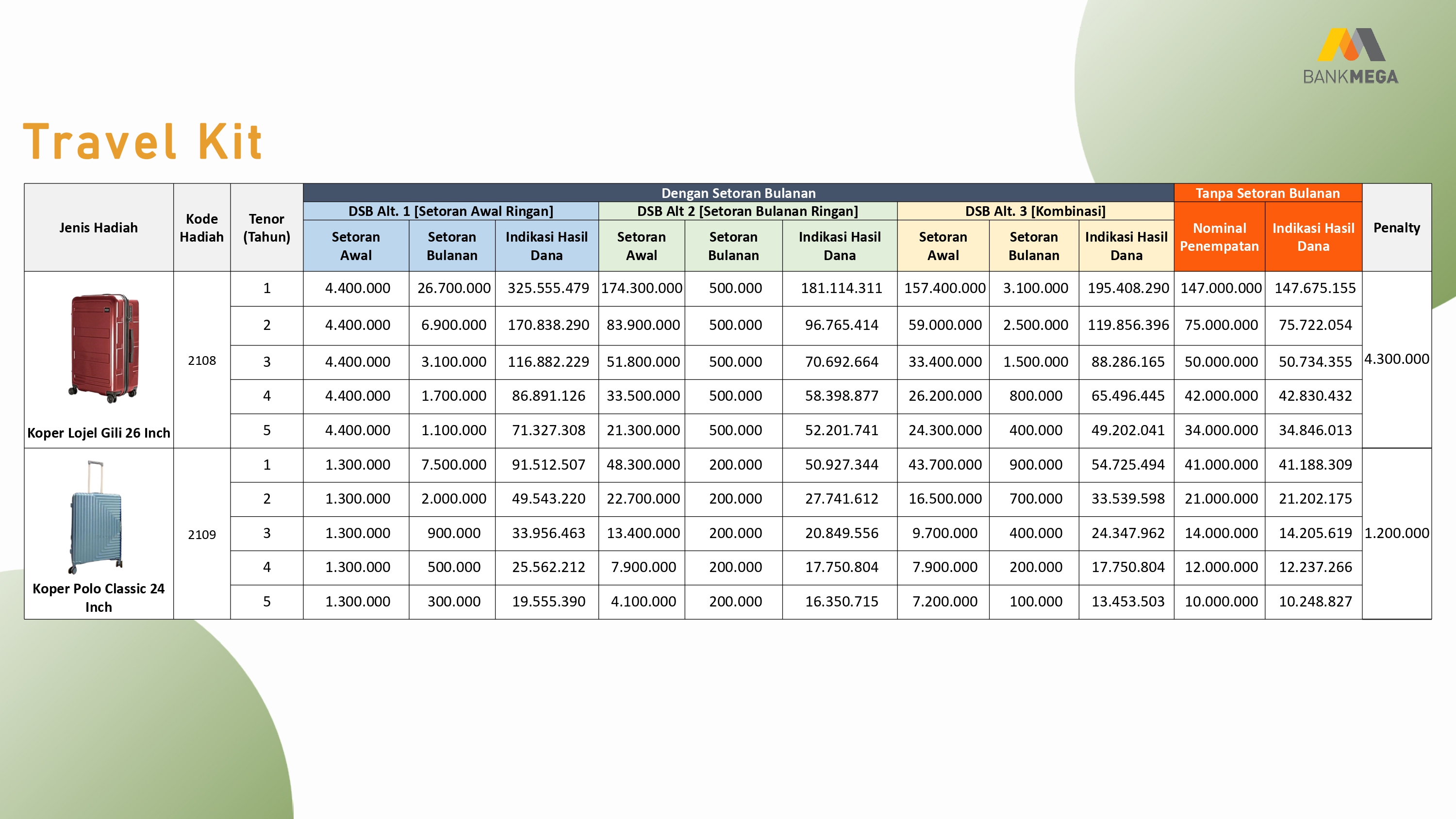
Task: Click the penalty value '4.300.000'
Action: pos(1397,359)
